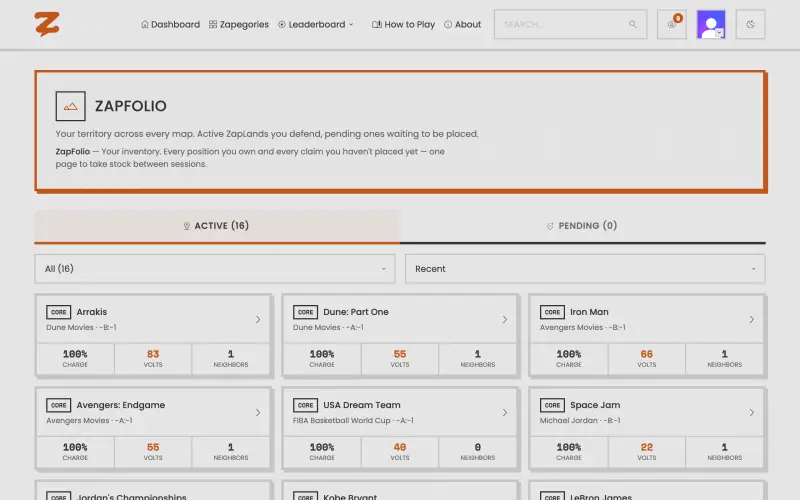Open the Arrakis card chevron
Viewport: 800px width, 500px height.
point(258,319)
